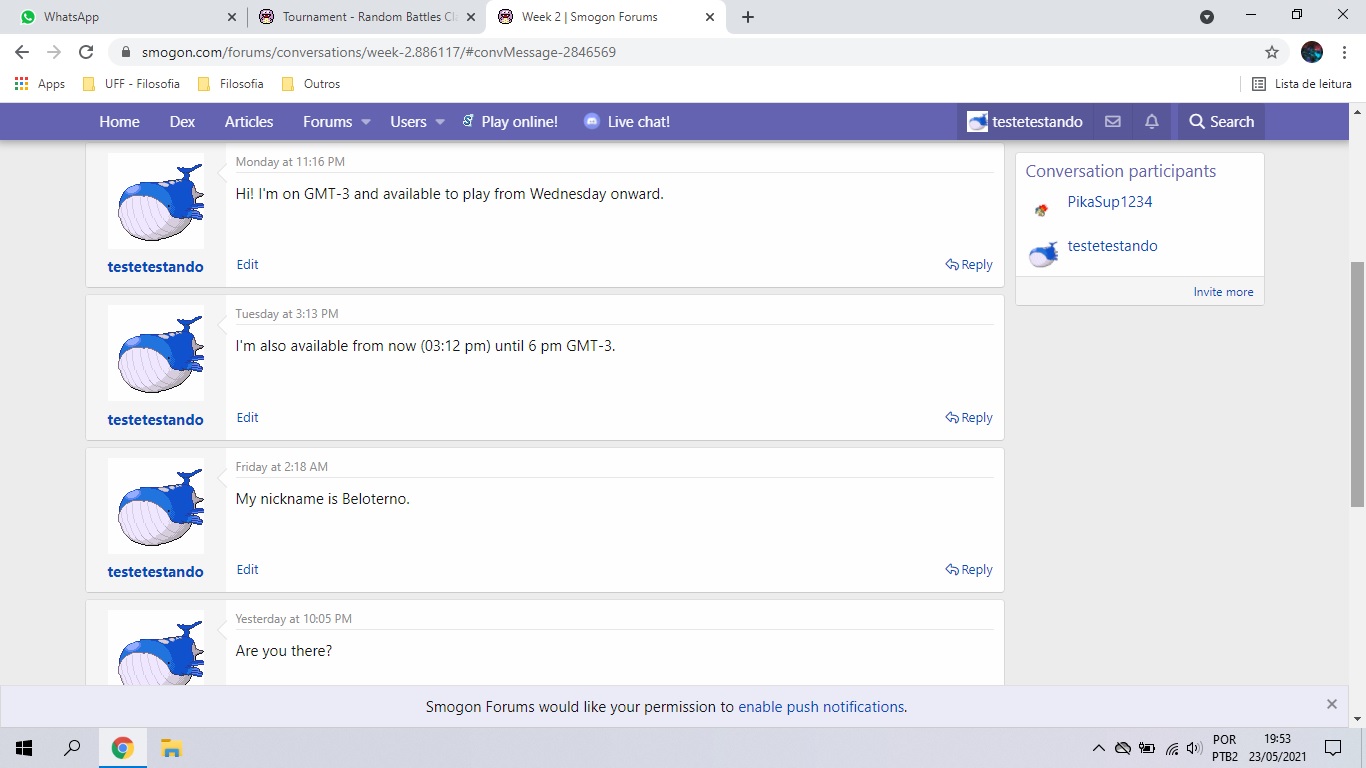
Task: Click PikaSup1234's participant avatar
Action: pyautogui.click(x=1042, y=210)
